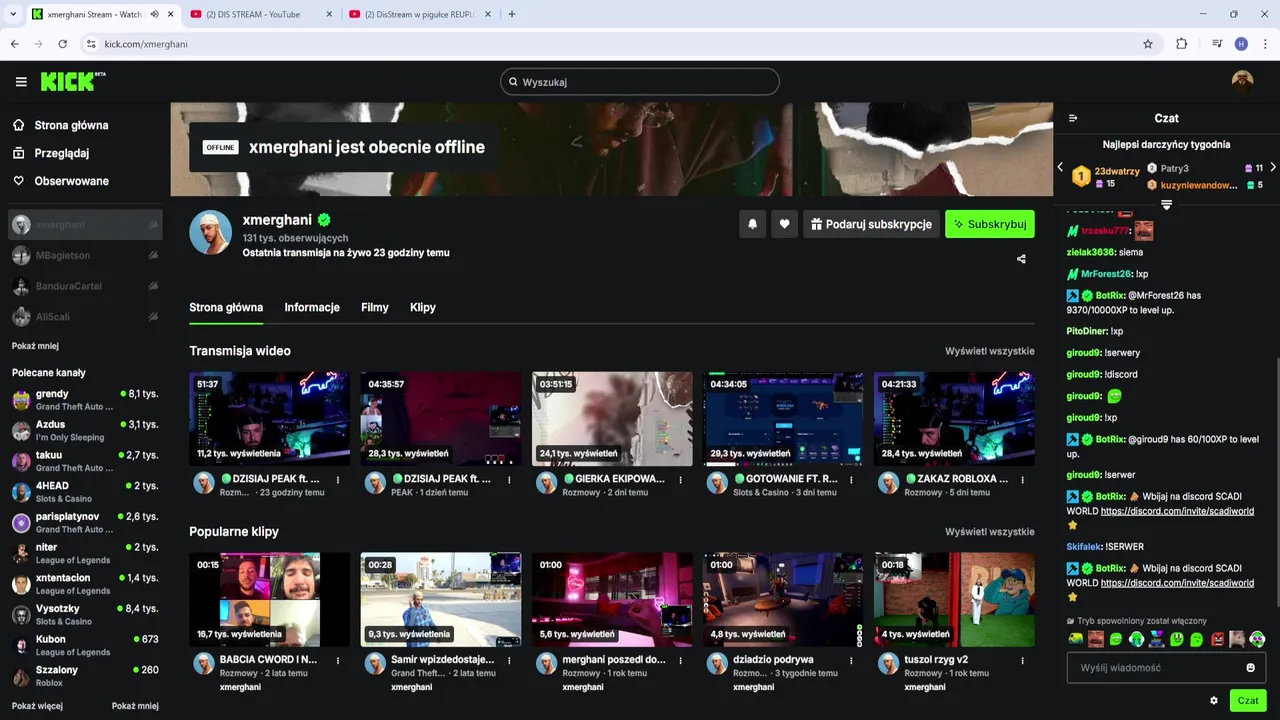1280x720 pixels.
Task: Click Wyświetl wszystkie for Transmisja wideo
Action: pyautogui.click(x=990, y=351)
